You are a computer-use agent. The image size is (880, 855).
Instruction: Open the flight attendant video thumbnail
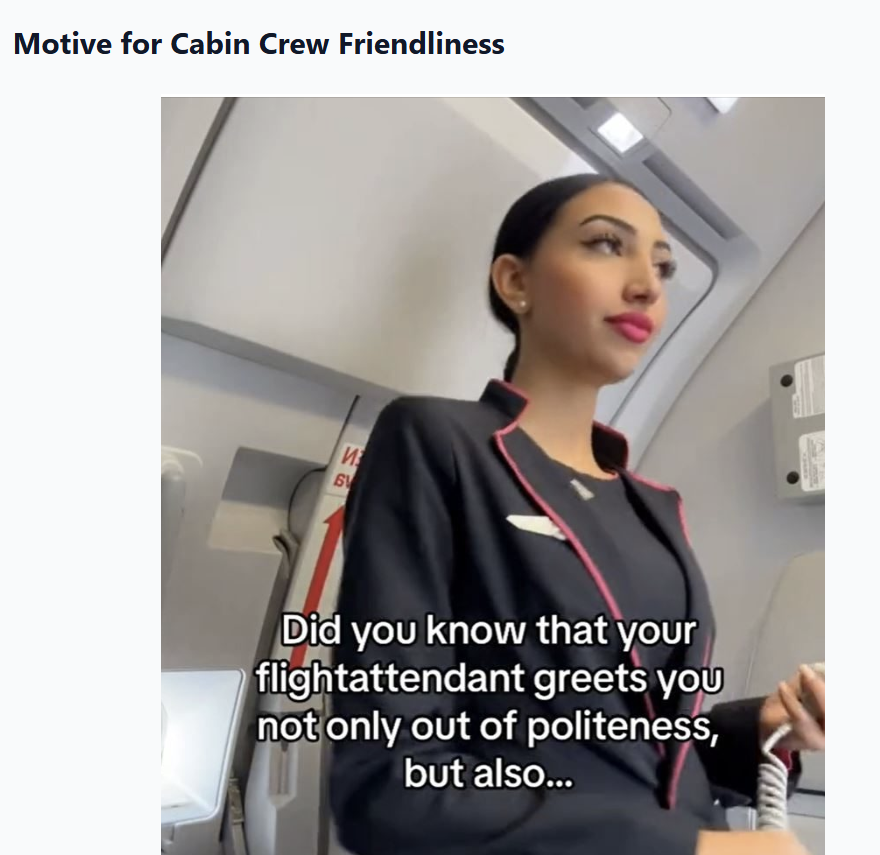(493, 475)
